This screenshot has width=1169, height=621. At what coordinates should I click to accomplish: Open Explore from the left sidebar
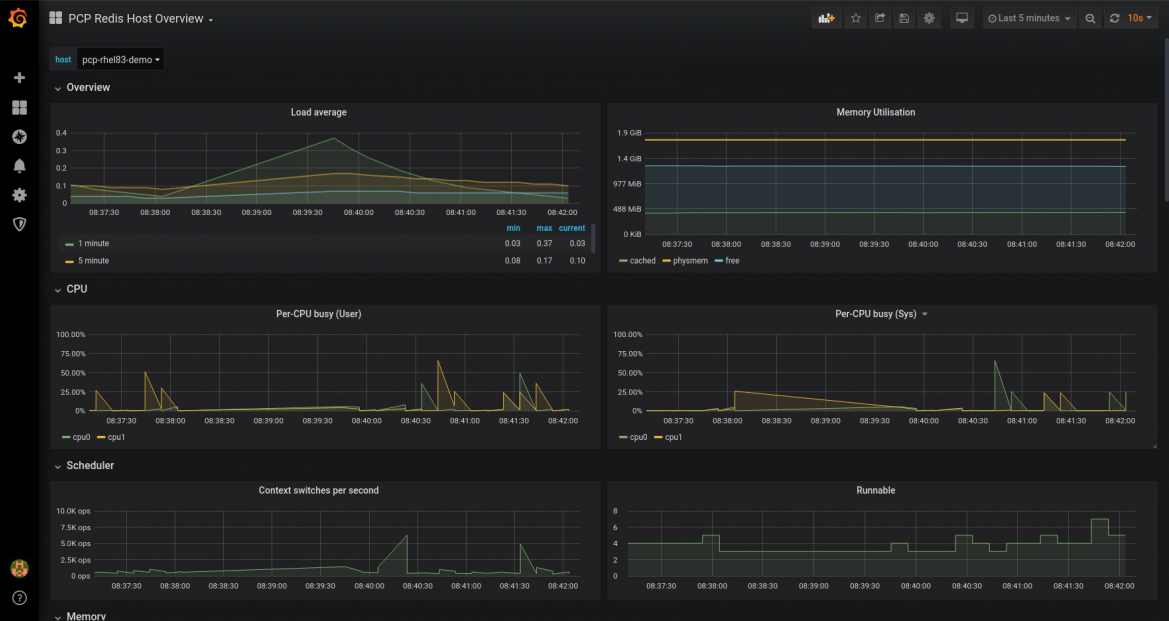19,136
